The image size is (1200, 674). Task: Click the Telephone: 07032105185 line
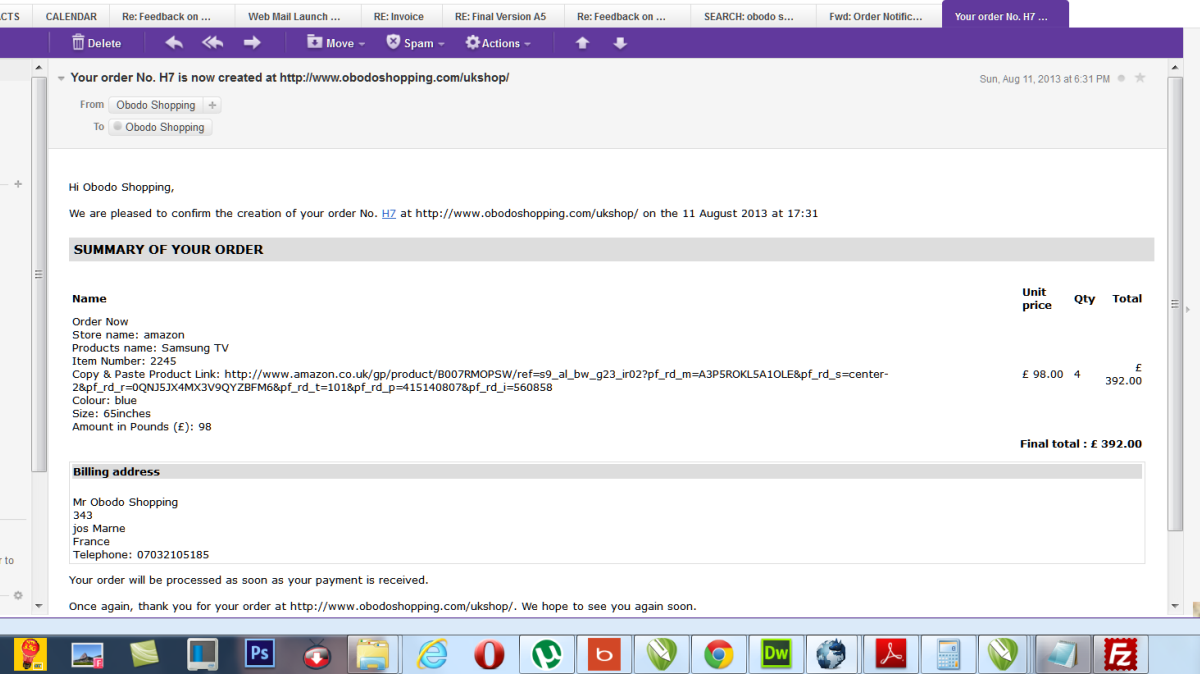[x=141, y=554]
